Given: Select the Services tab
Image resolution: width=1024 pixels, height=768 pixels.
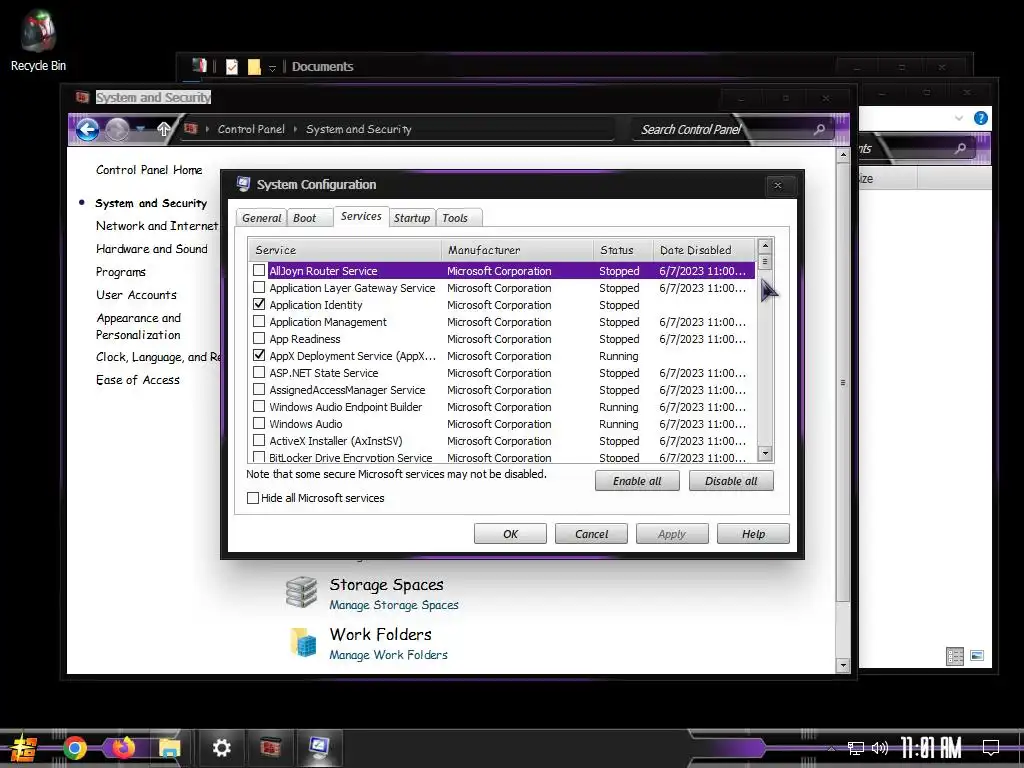Looking at the screenshot, I should click(361, 216).
